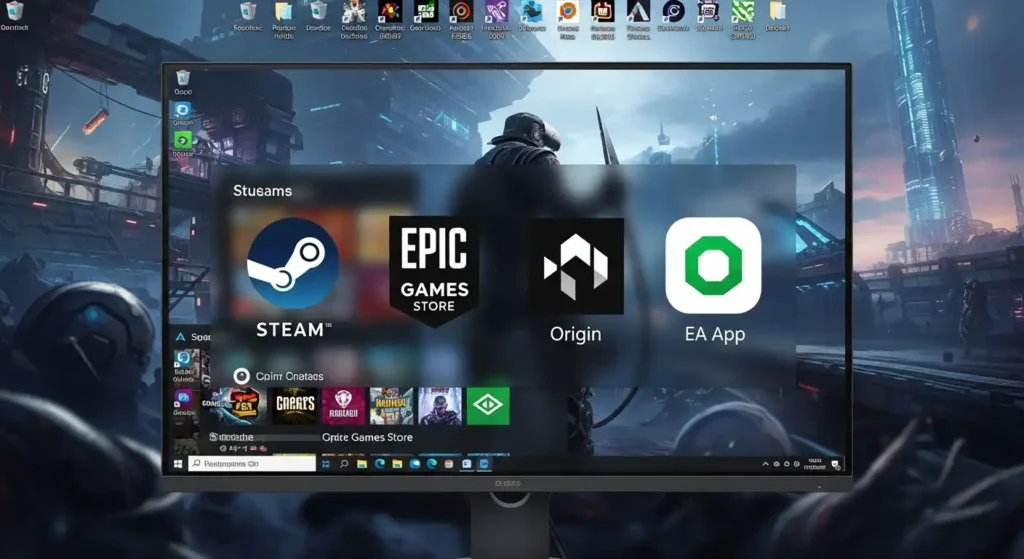Open the notification center icon in tray
Viewport: 1024px width, 559px height.
tap(835, 464)
